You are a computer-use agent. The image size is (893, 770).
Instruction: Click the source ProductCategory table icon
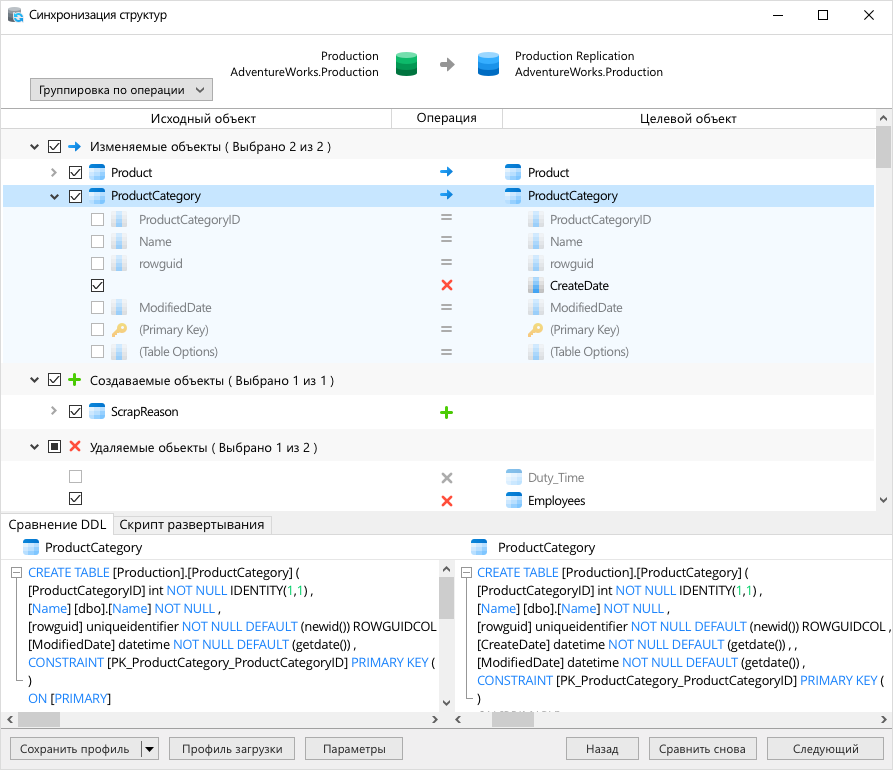[97, 196]
